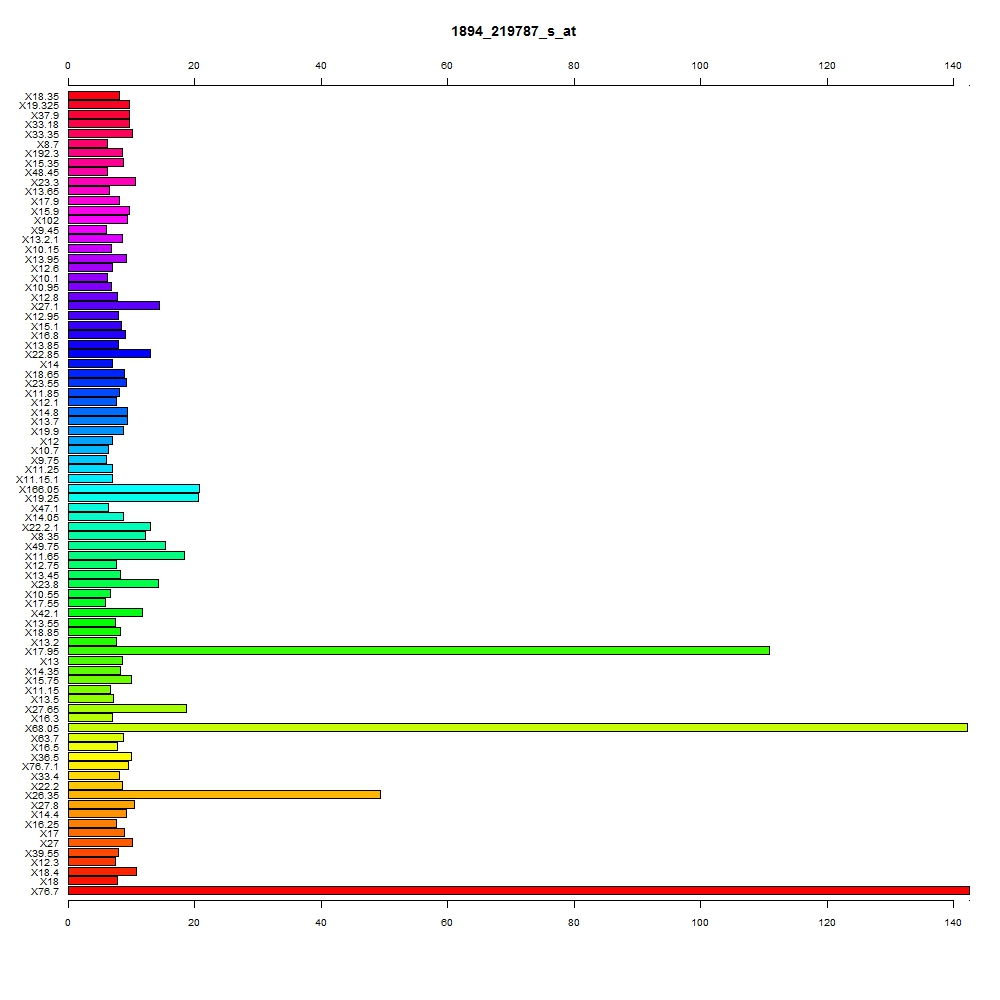Screen dimensions: 1000x1000
Task: Click the blue bar for X22.85
Action: tap(110, 353)
